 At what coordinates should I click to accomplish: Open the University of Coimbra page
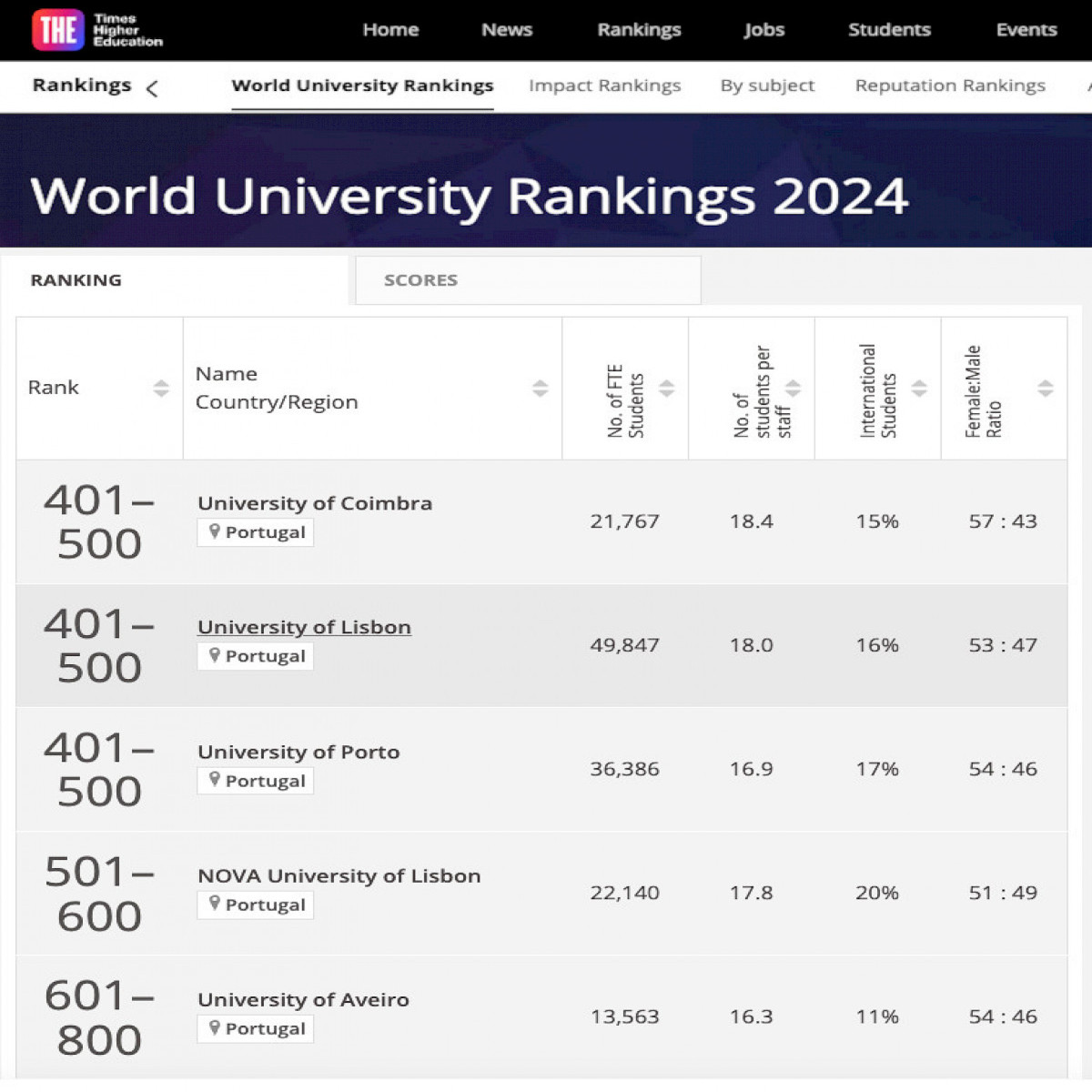[x=315, y=503]
